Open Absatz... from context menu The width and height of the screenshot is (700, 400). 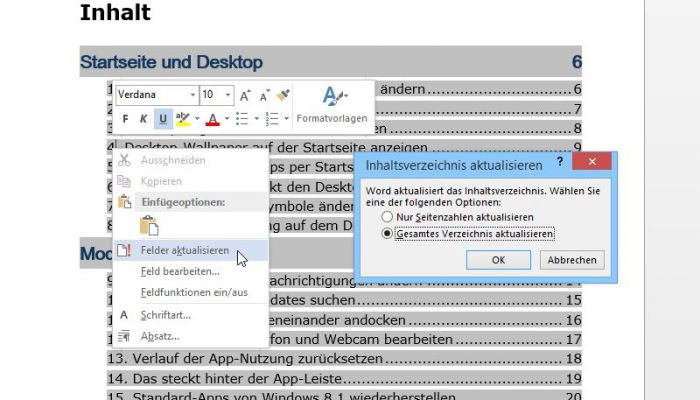pyautogui.click(x=191, y=336)
